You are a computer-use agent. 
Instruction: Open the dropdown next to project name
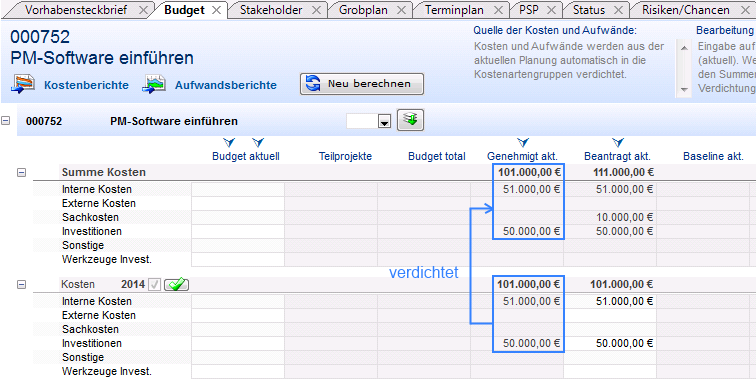click(384, 122)
